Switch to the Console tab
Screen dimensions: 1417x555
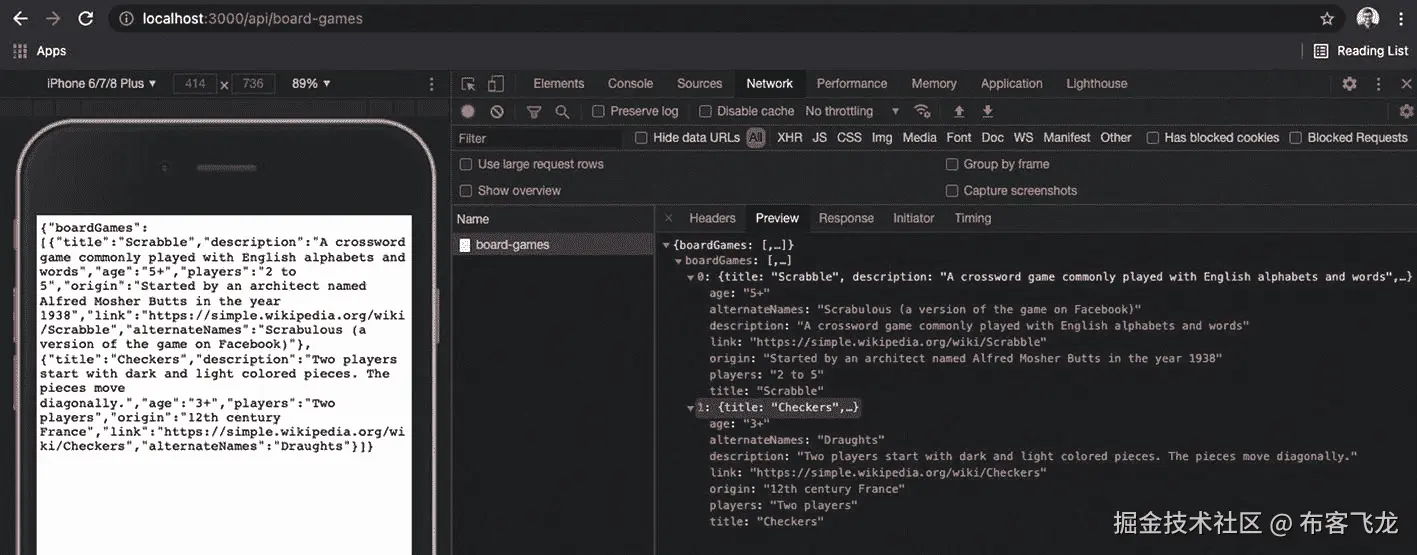(630, 84)
